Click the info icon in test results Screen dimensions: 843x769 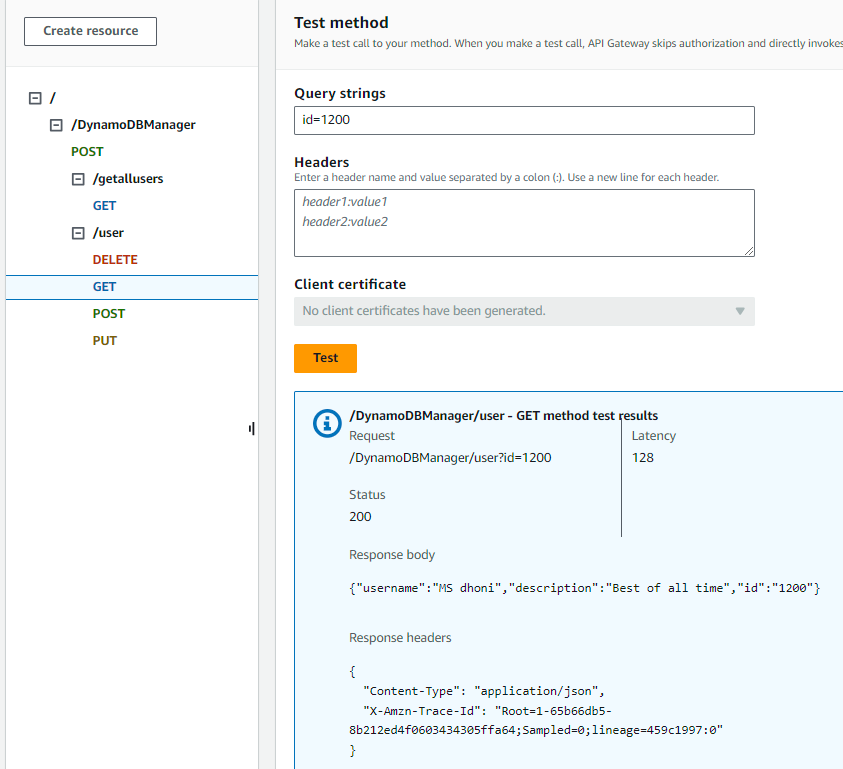pyautogui.click(x=327, y=423)
